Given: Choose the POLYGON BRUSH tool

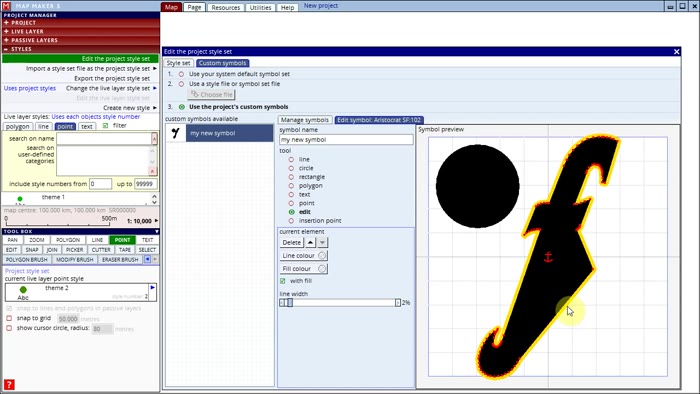Looking at the screenshot, I should pos(26,260).
